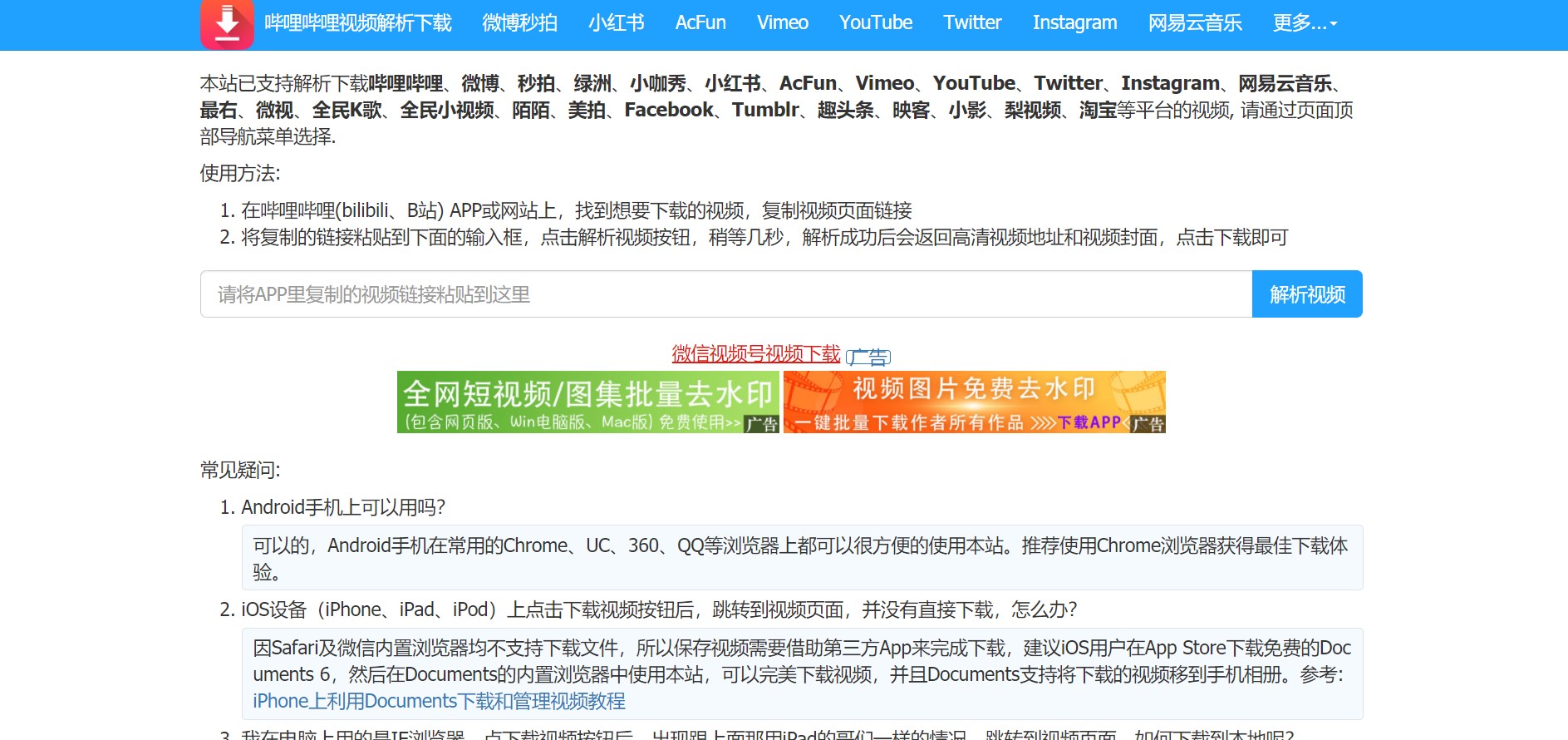Open 哔哩哔哩视频解析下载 home link
This screenshot has width=1568, height=740.
pos(358,22)
